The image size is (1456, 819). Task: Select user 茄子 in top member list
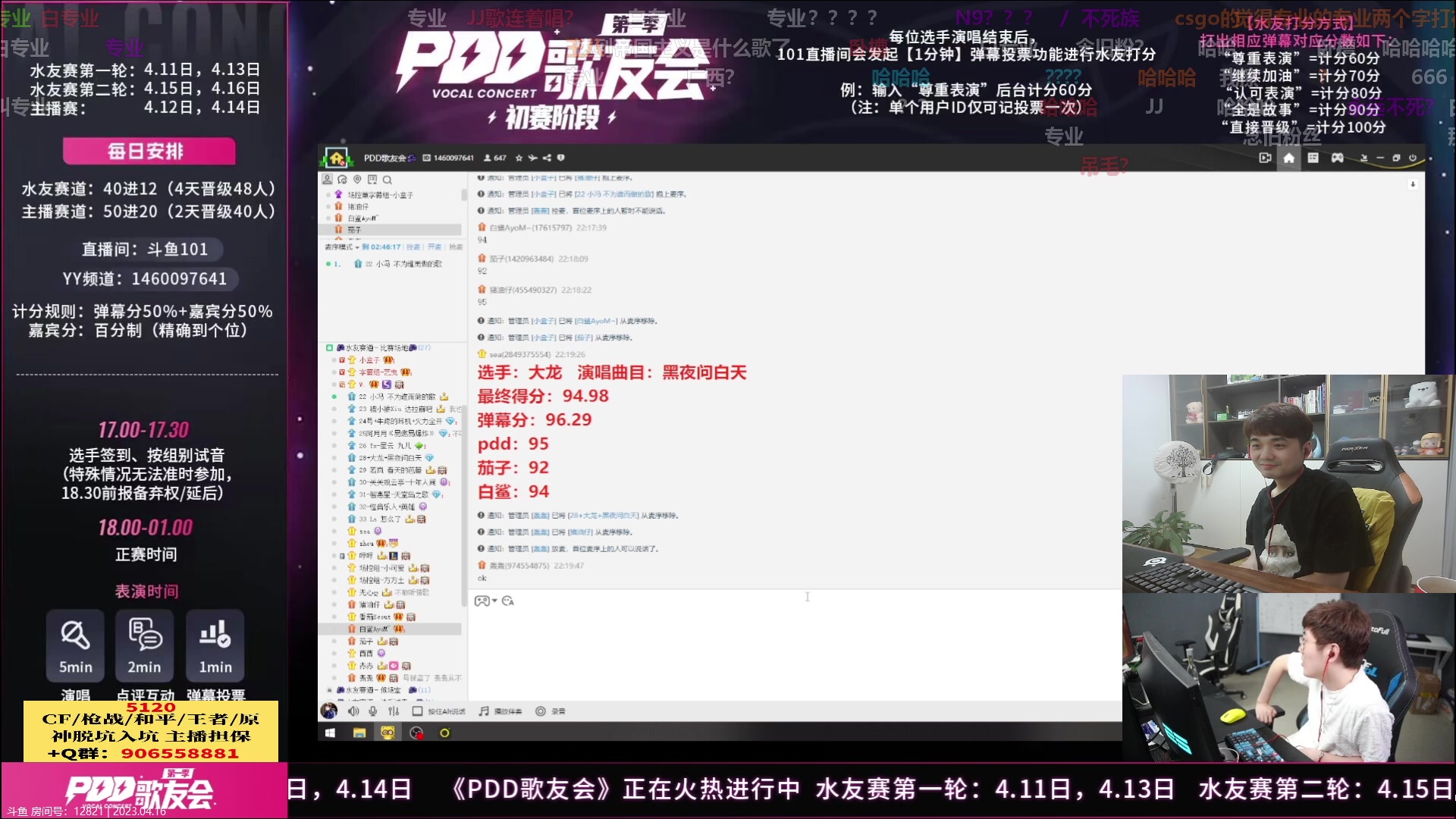point(354,229)
